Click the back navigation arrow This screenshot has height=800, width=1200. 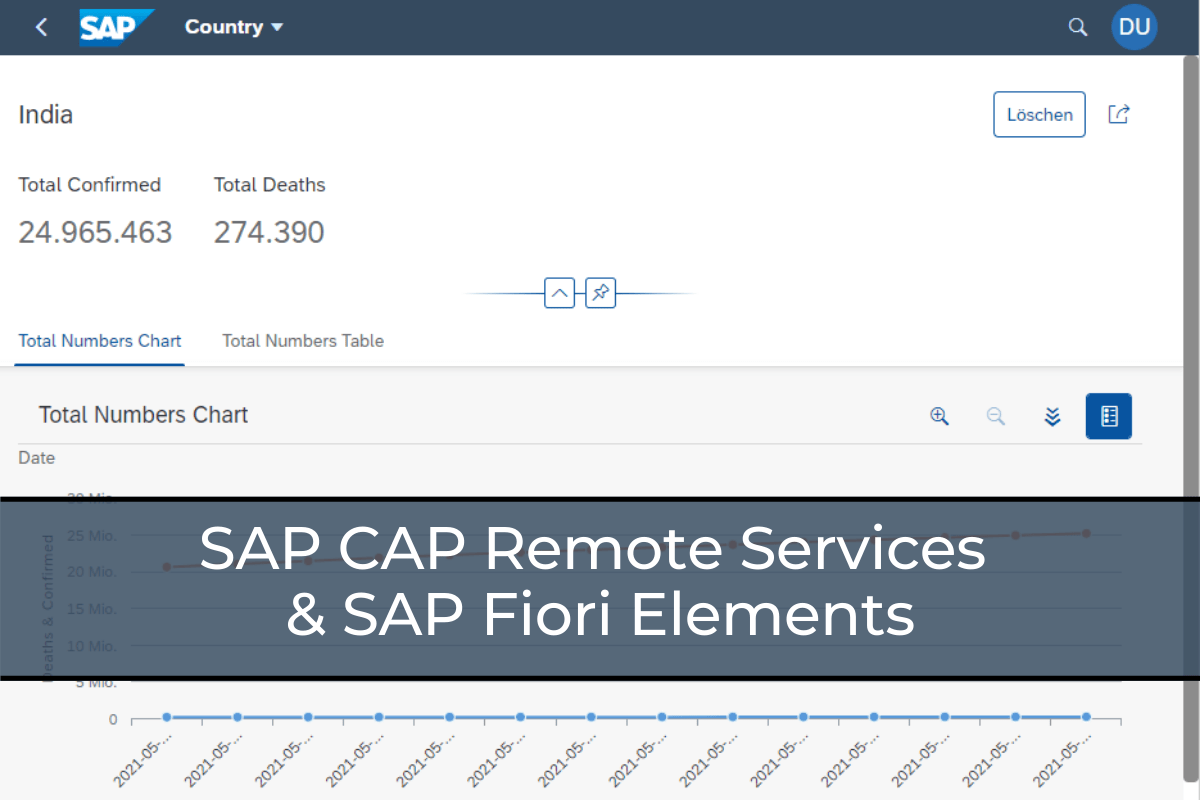pyautogui.click(x=40, y=27)
